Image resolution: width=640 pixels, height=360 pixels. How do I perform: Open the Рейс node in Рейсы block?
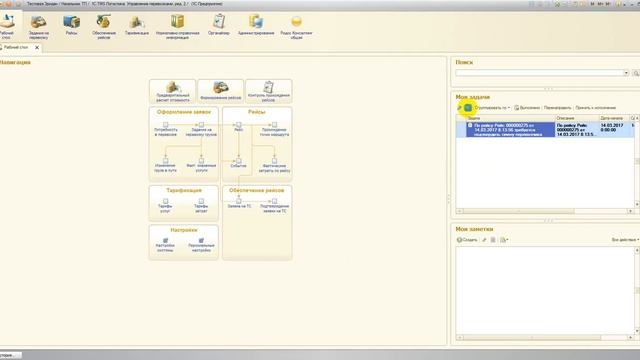click(239, 127)
